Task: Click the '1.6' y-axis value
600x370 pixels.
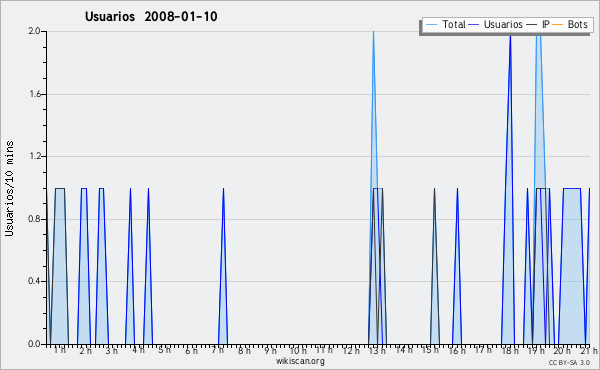Action: (34, 94)
